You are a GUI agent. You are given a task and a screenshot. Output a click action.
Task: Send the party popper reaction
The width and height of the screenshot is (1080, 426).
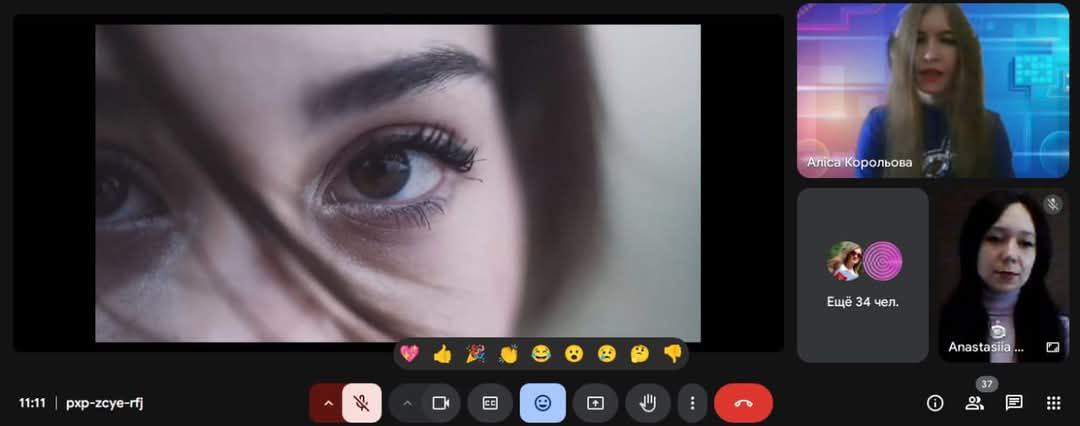[475, 353]
